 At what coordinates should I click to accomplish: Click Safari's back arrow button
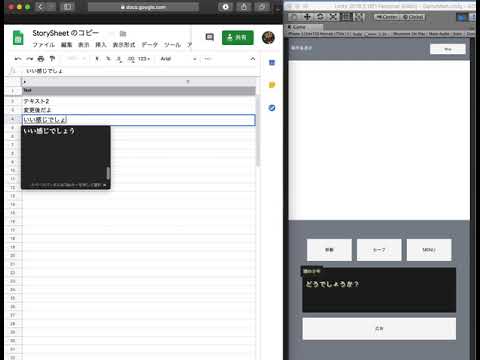[x=41, y=7]
